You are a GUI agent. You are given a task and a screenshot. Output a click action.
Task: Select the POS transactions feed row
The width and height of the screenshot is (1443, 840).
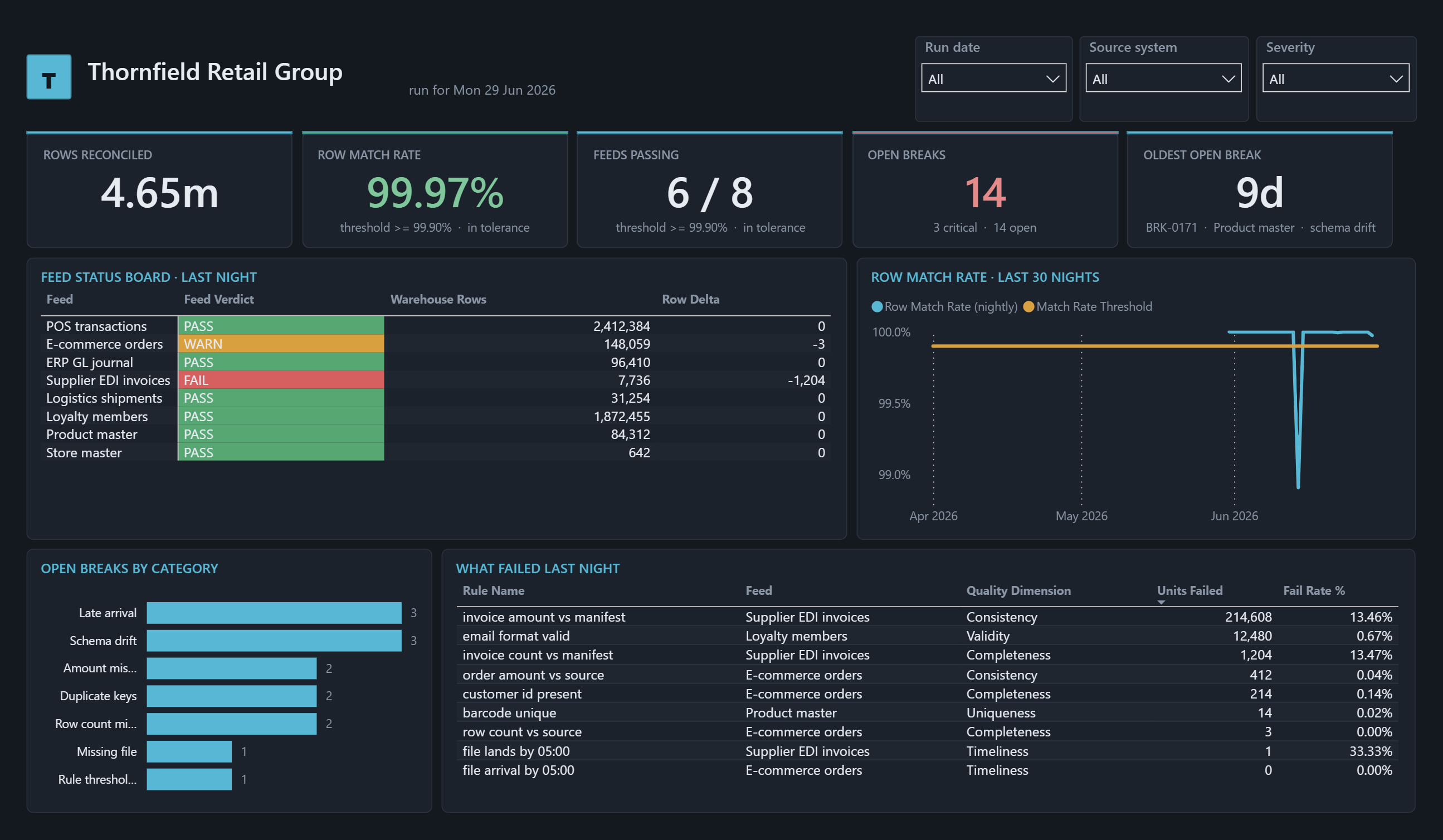pos(435,326)
